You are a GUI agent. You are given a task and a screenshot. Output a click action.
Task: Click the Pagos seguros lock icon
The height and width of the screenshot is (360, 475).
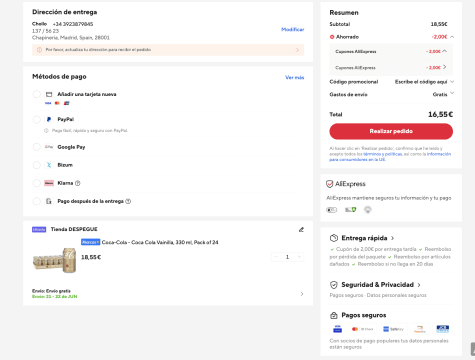click(334, 315)
